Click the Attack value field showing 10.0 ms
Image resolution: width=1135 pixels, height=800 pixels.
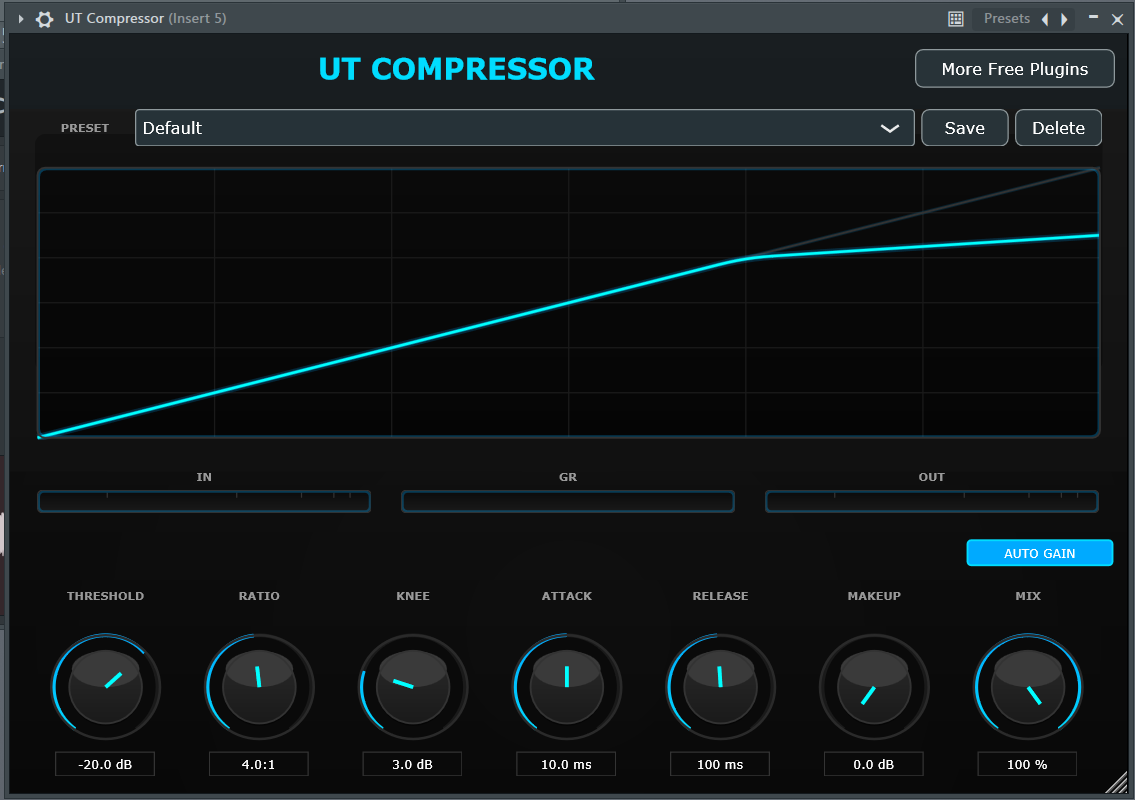pyautogui.click(x=566, y=764)
